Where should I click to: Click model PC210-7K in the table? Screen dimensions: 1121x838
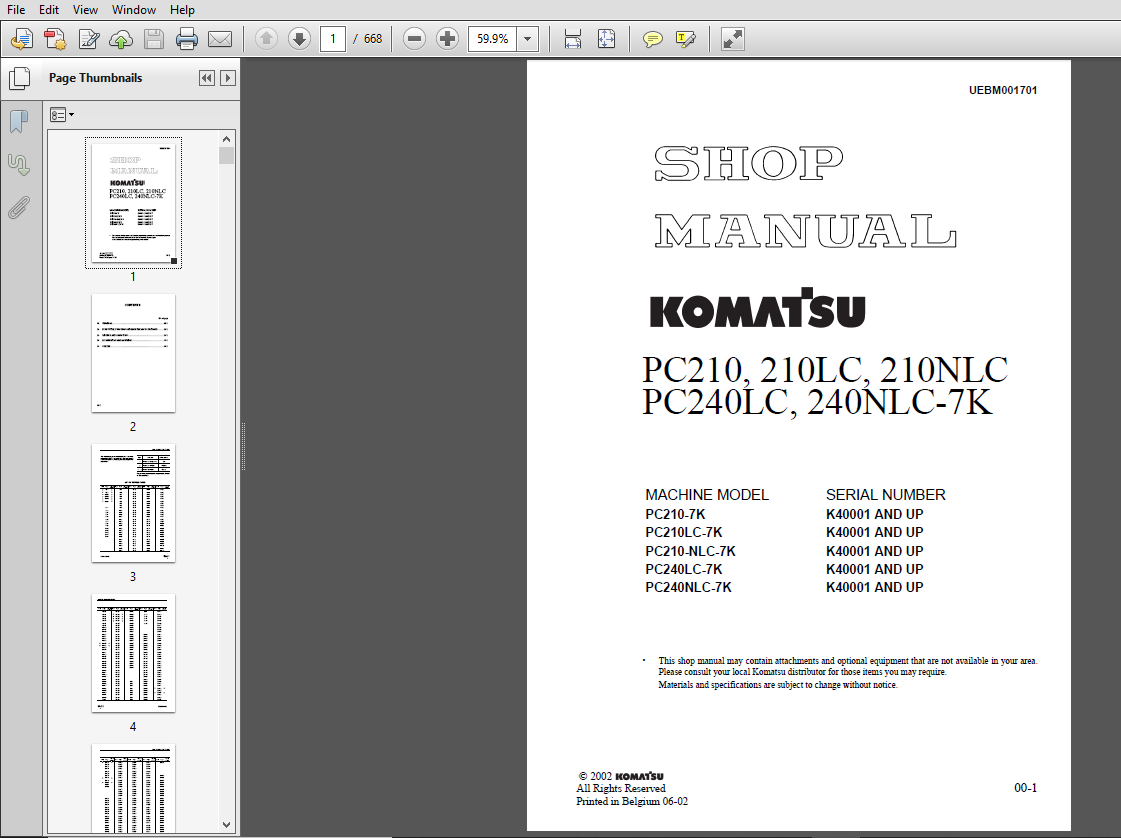click(x=676, y=514)
